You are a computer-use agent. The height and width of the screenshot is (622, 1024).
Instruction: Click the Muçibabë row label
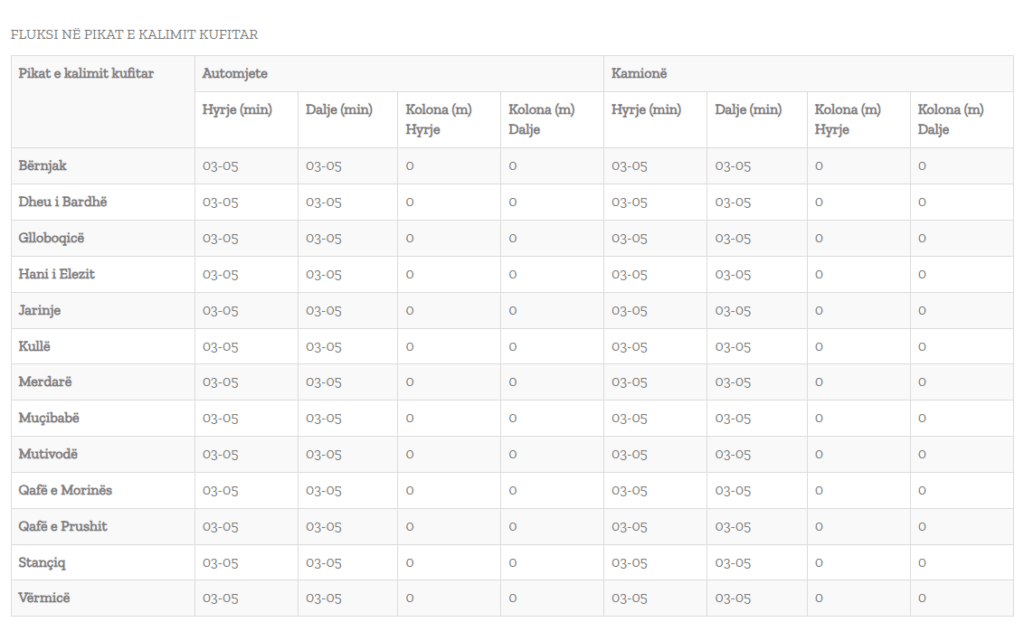51,418
